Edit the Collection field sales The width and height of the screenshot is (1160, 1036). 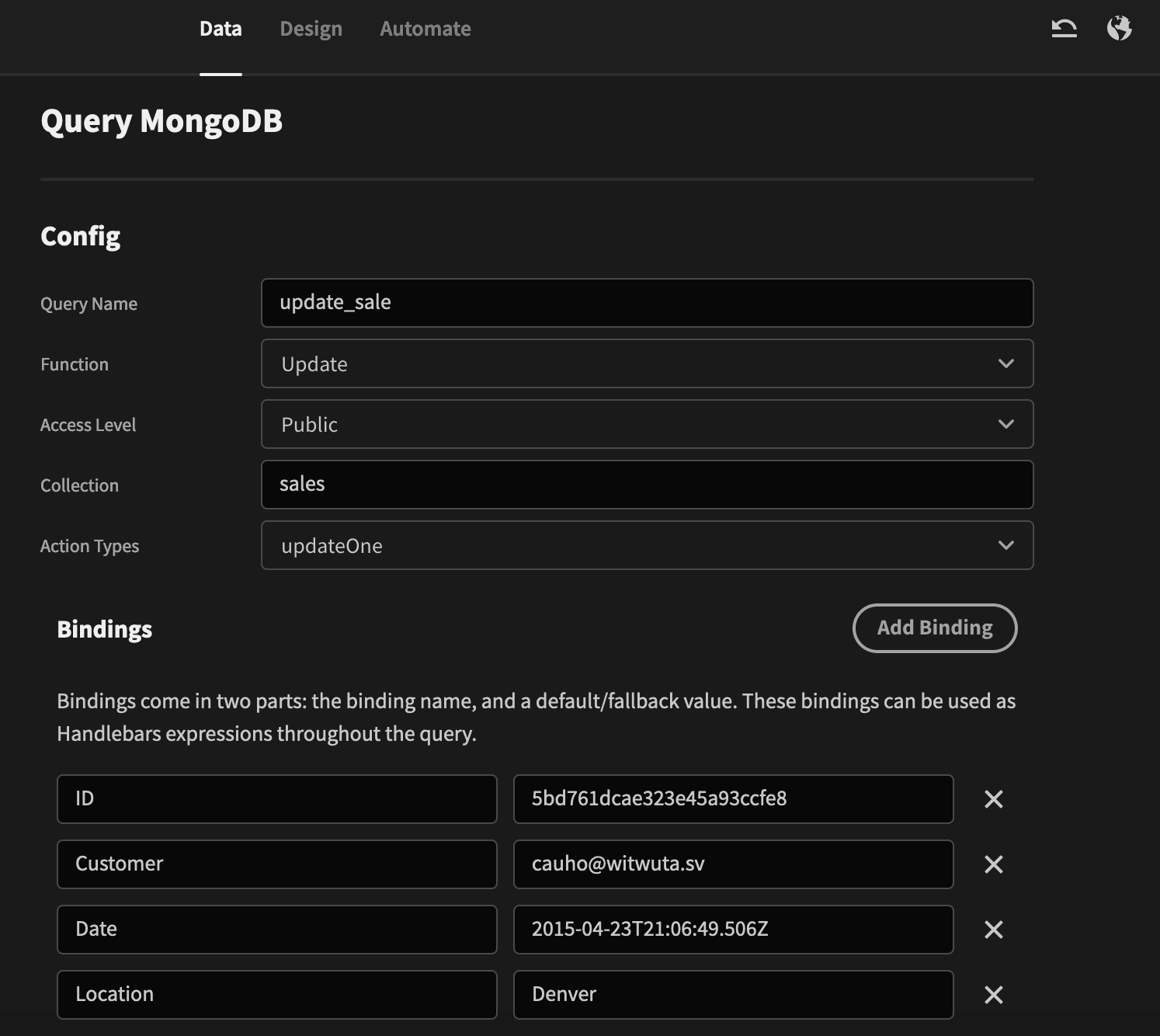click(647, 485)
